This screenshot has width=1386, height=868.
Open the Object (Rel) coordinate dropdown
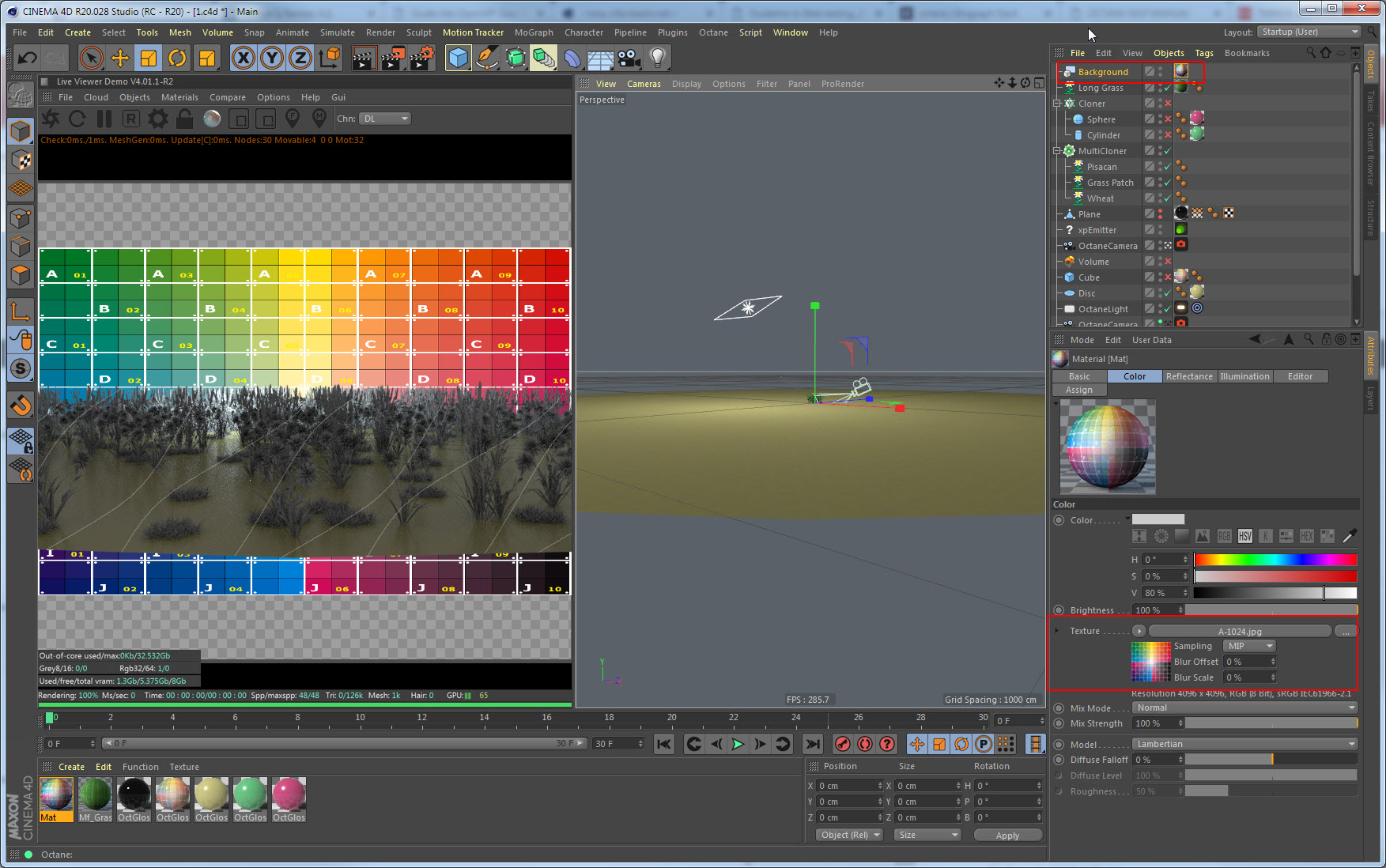point(850,835)
